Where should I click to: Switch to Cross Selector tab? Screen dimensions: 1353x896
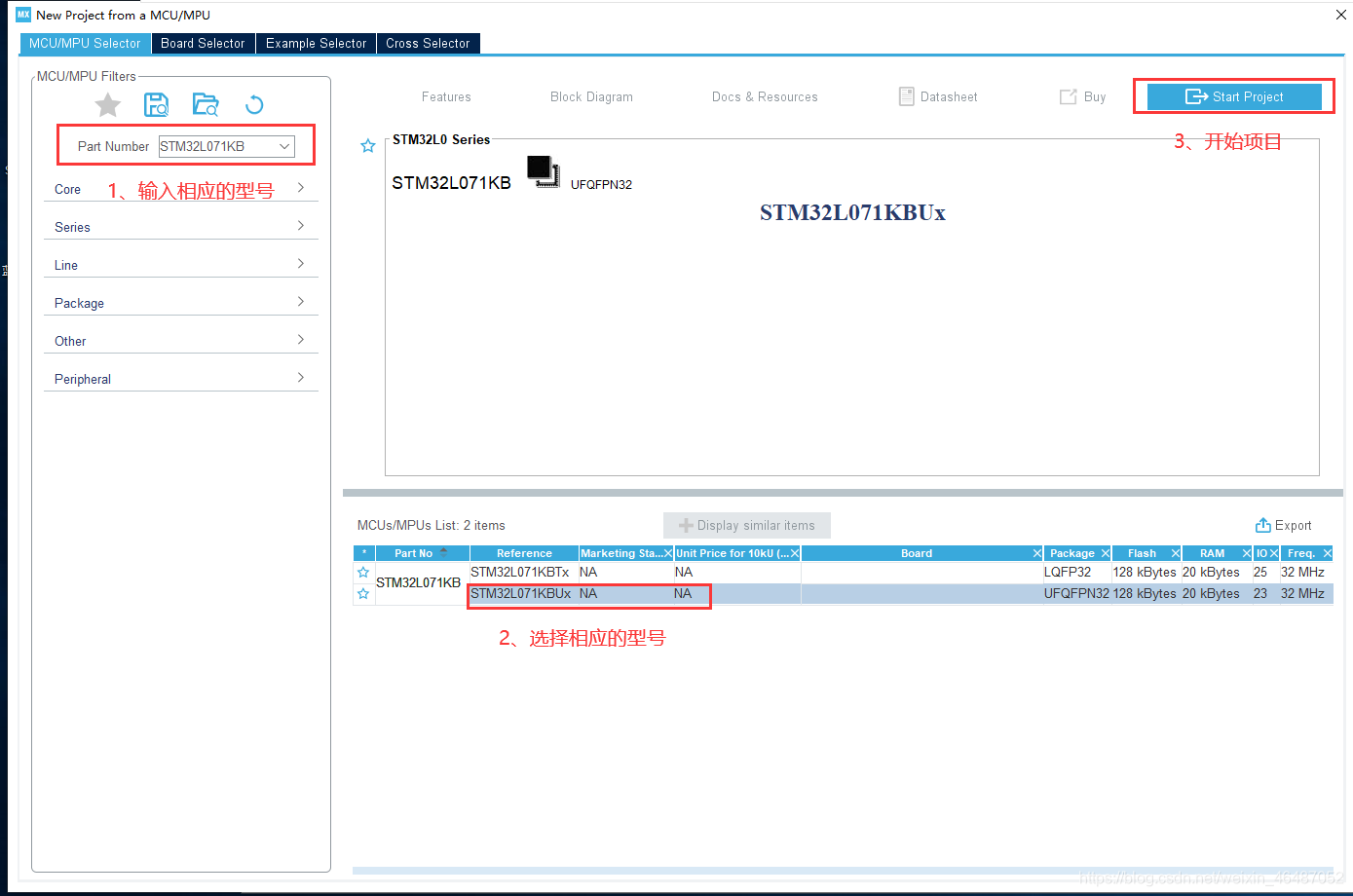click(x=428, y=44)
